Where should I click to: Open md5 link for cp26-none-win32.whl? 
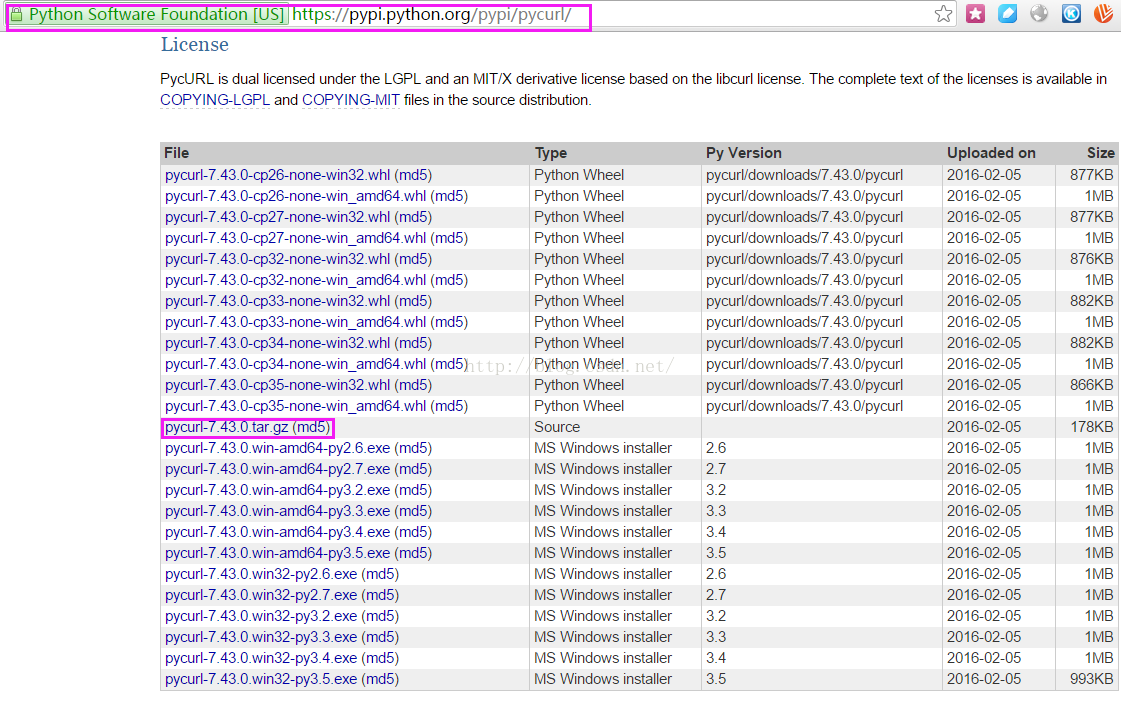coord(413,175)
